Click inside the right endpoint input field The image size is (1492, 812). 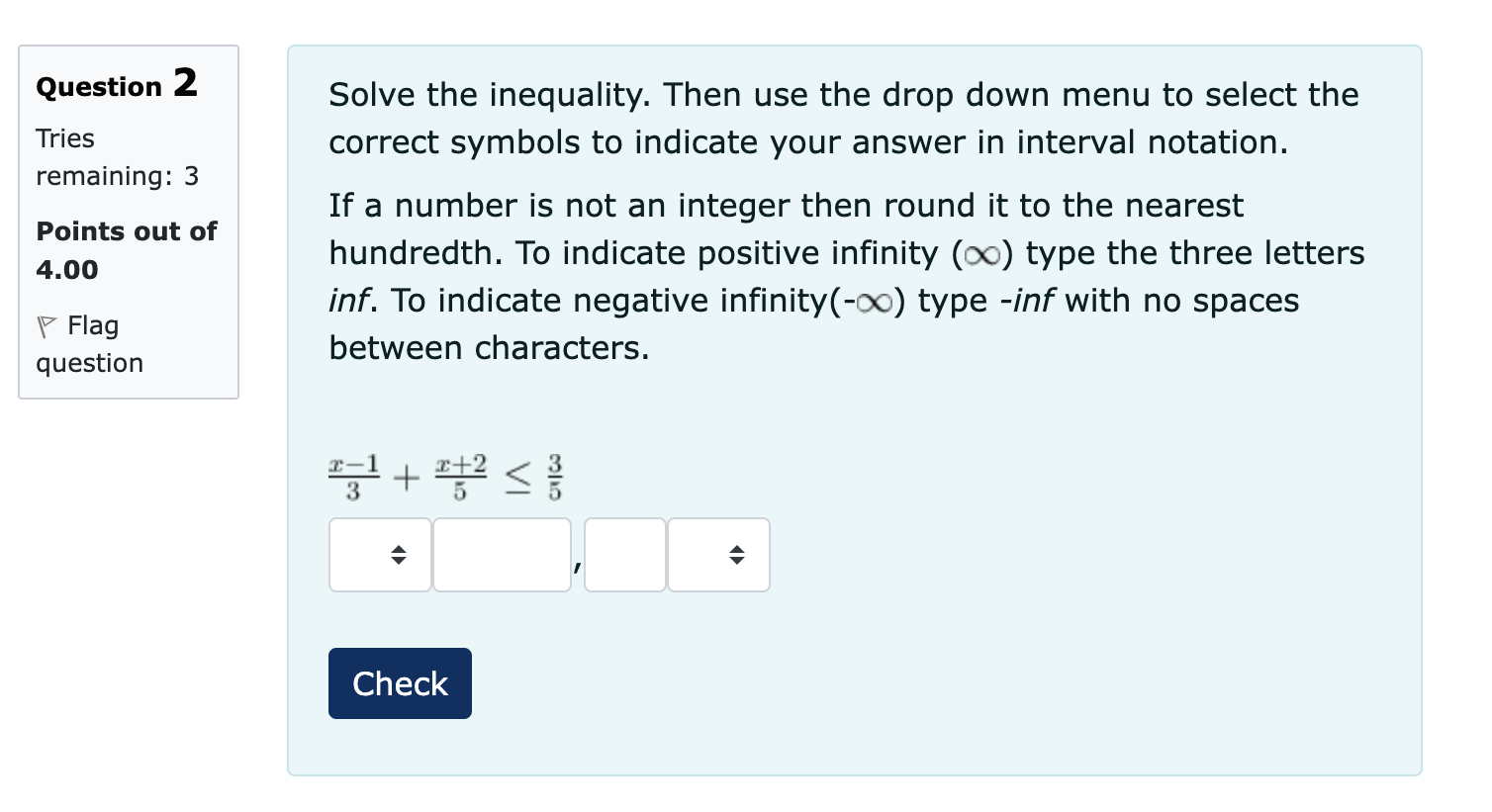[625, 555]
